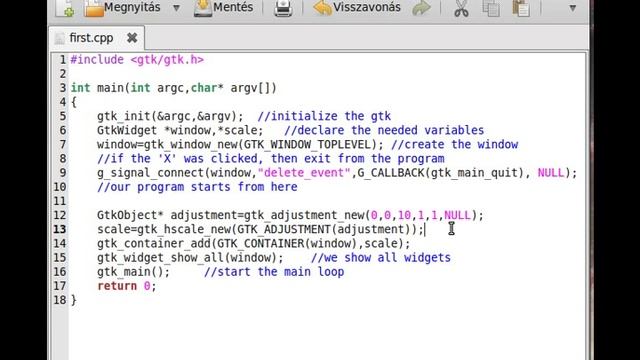Click the "delete_event" string literal
This screenshot has height=360, width=640.
(304, 173)
